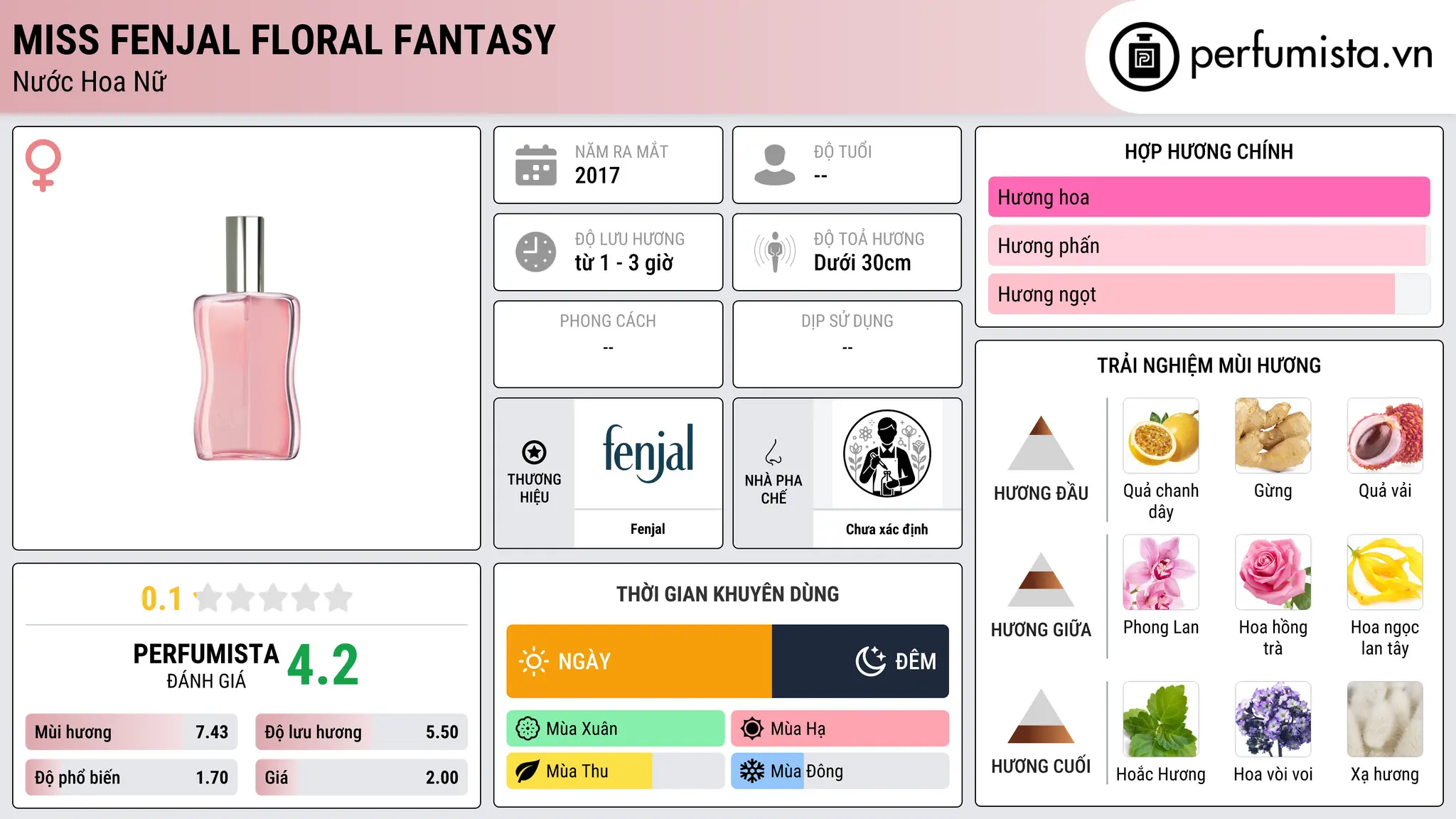Click the clock icon beside Độ lưu hương
Image resolution: width=1456 pixels, height=819 pixels.
click(x=536, y=252)
